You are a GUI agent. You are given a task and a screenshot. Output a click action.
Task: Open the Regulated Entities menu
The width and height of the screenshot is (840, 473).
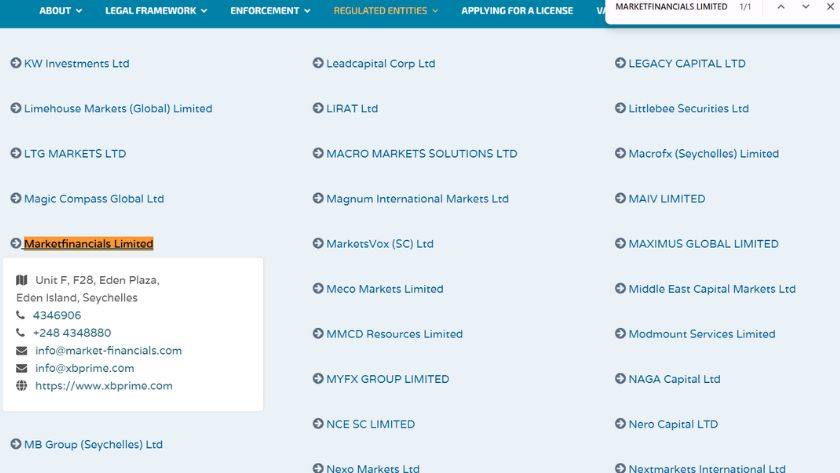coord(386,11)
